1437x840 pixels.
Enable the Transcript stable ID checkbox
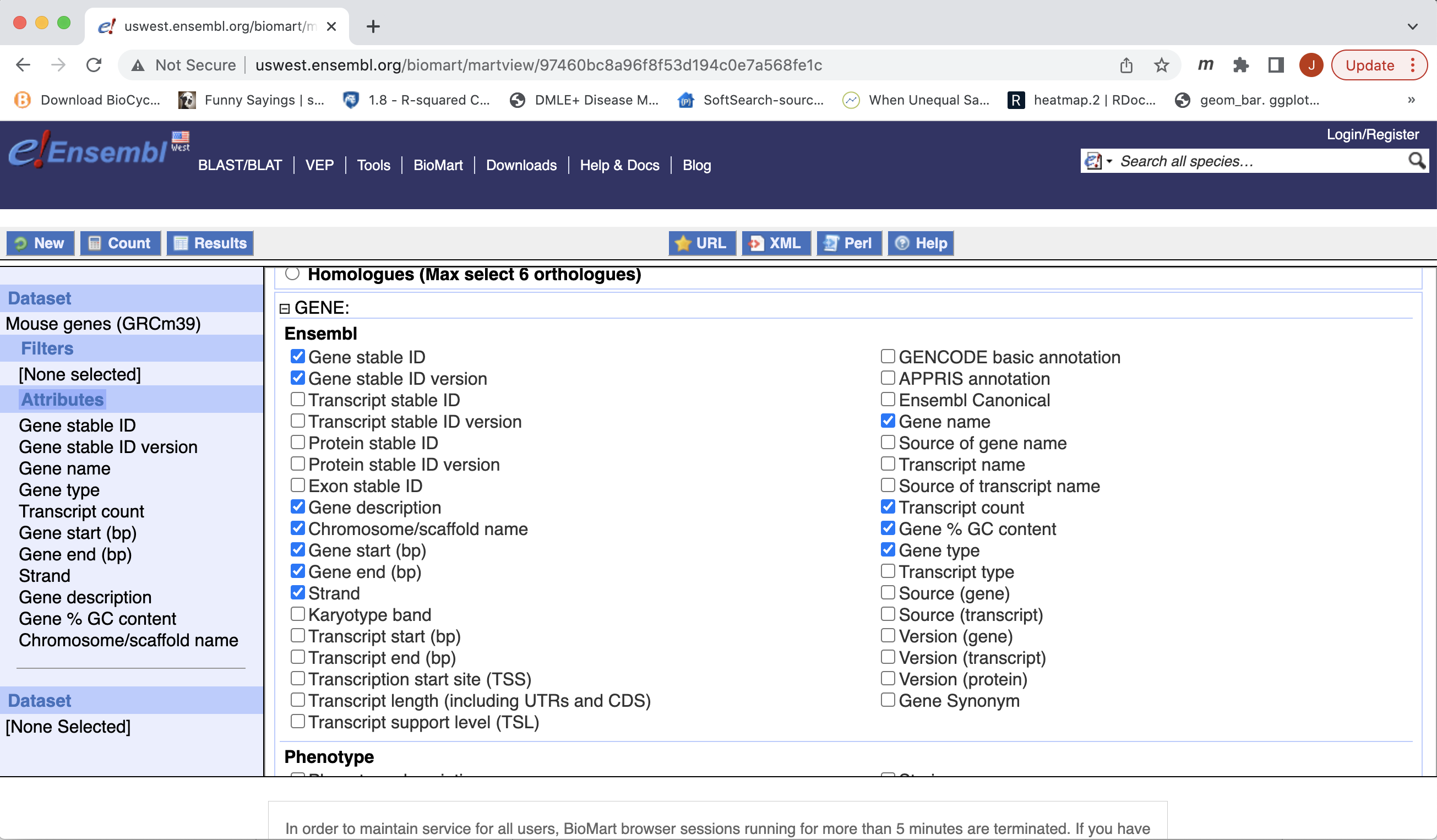(x=298, y=399)
